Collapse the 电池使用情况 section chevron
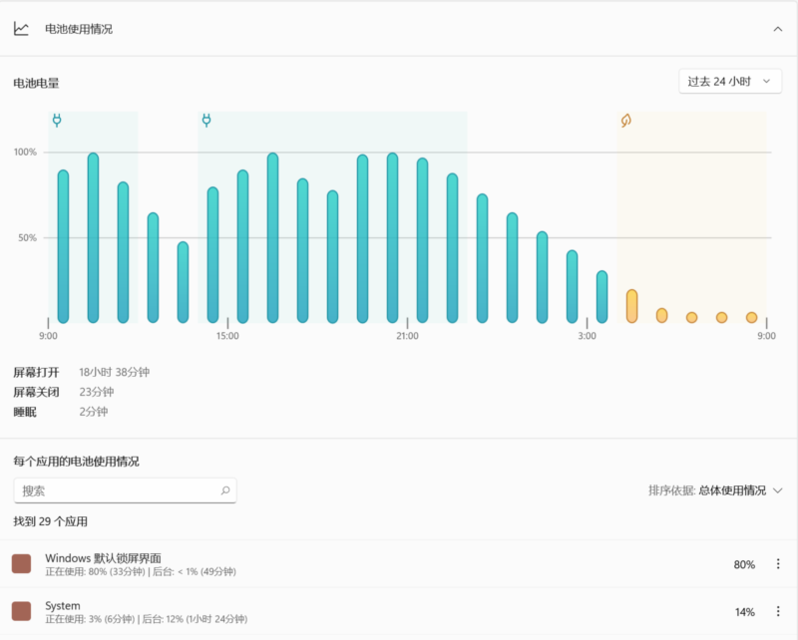Viewport: 798px width, 640px height. tap(777, 29)
